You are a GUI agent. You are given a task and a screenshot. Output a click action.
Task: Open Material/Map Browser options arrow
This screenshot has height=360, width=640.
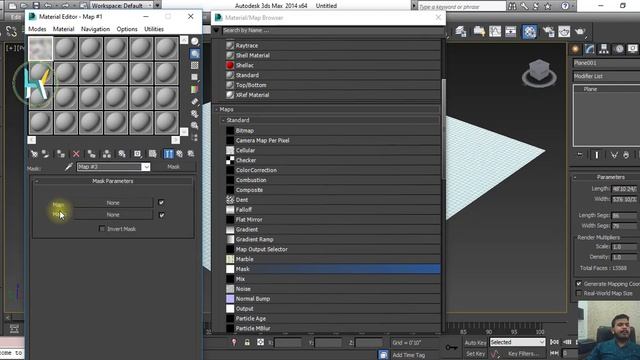216,30
